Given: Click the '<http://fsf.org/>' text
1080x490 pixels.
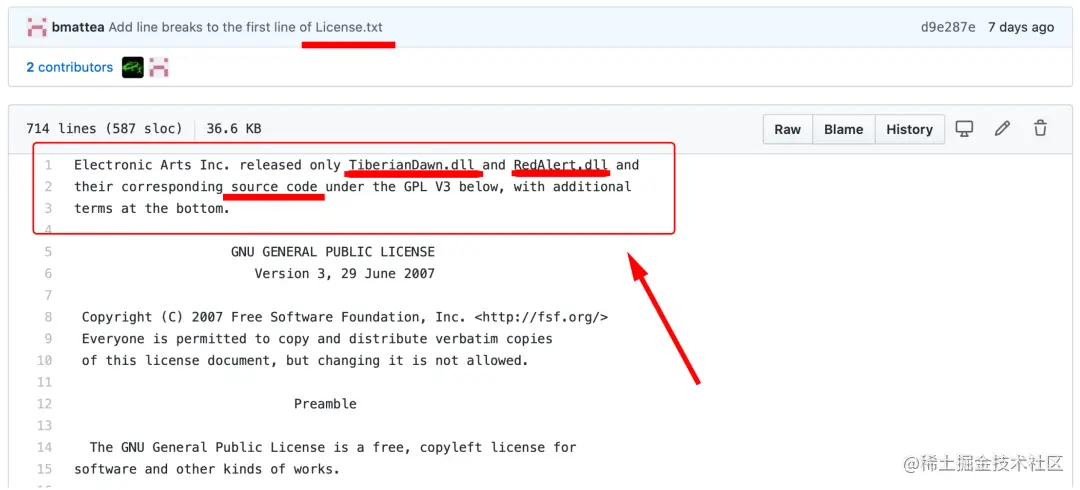Looking at the screenshot, I should 541,317.
